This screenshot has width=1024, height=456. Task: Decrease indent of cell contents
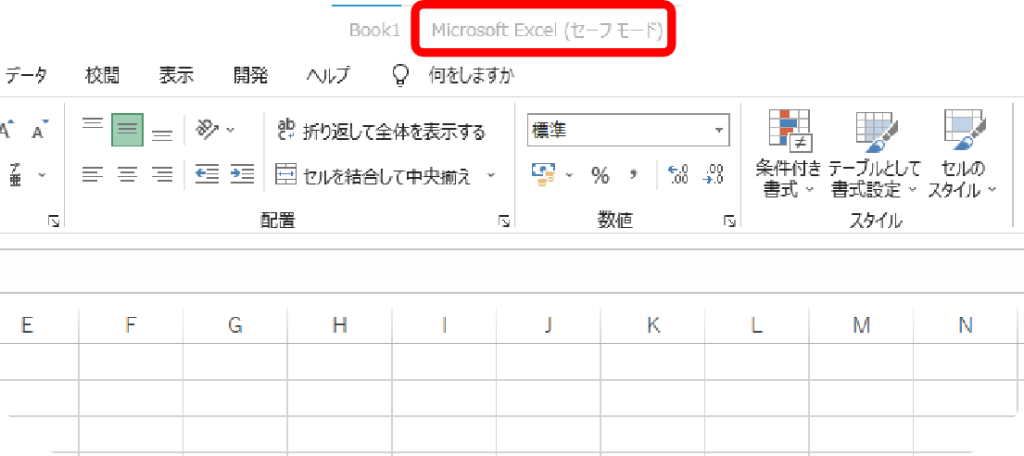pos(207,176)
